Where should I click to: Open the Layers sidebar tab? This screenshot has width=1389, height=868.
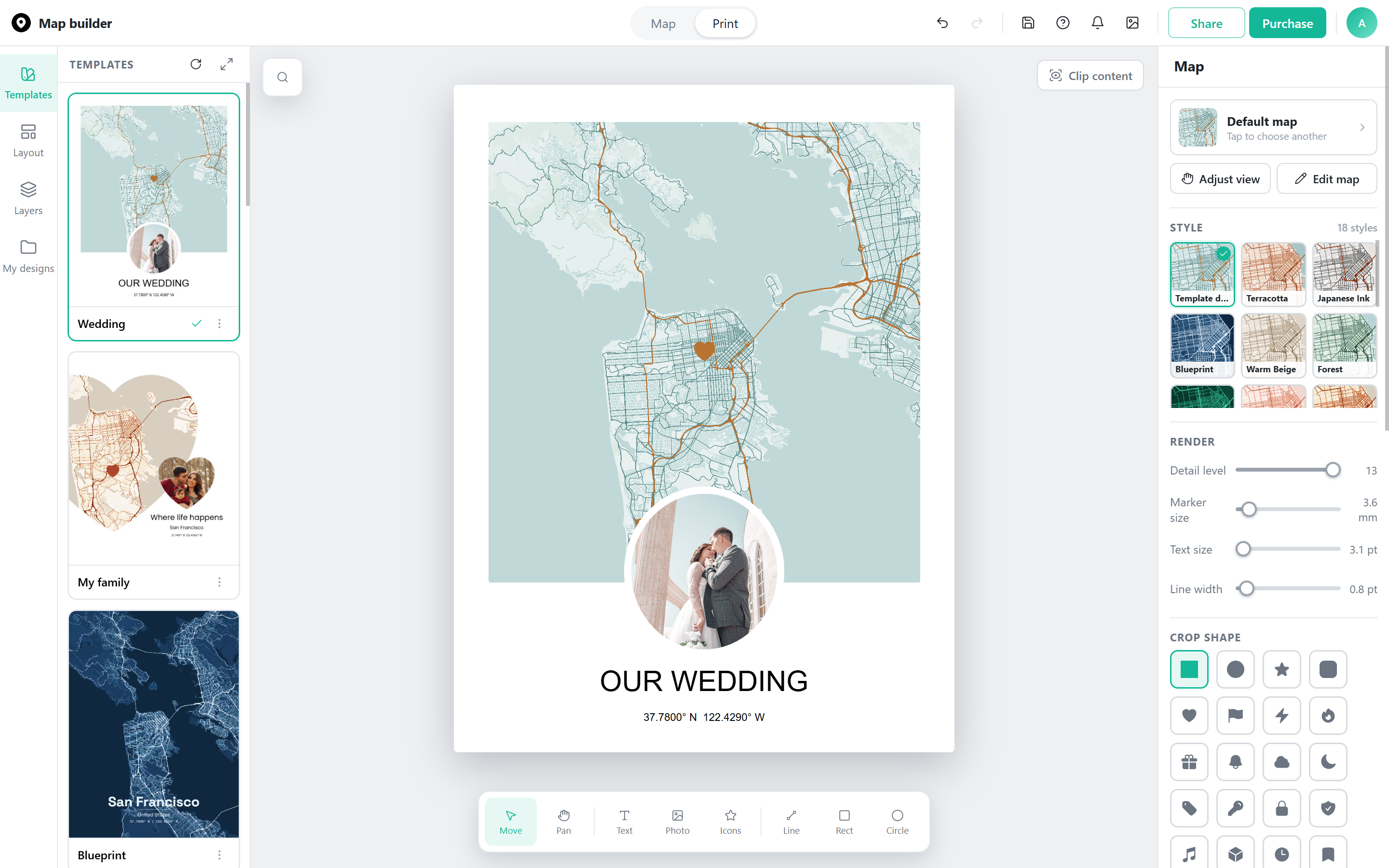(28, 199)
